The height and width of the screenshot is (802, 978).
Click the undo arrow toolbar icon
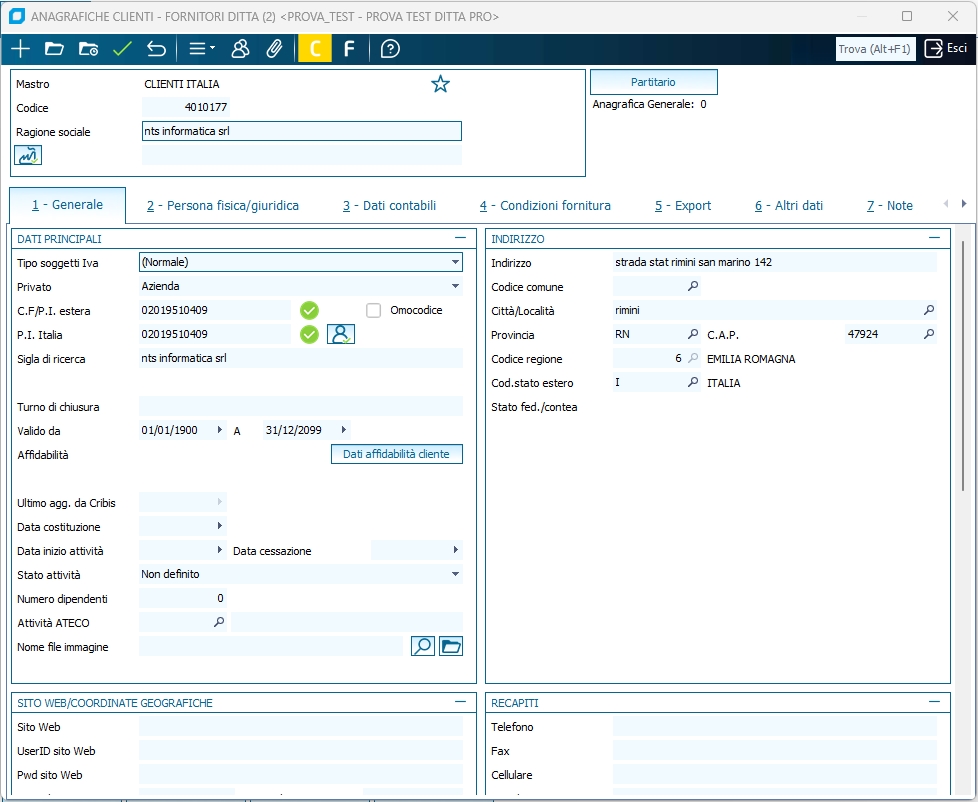pyautogui.click(x=156, y=49)
